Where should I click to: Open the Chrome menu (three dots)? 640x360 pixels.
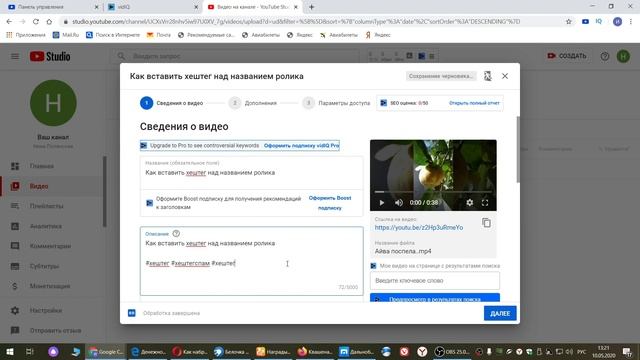pos(631,22)
